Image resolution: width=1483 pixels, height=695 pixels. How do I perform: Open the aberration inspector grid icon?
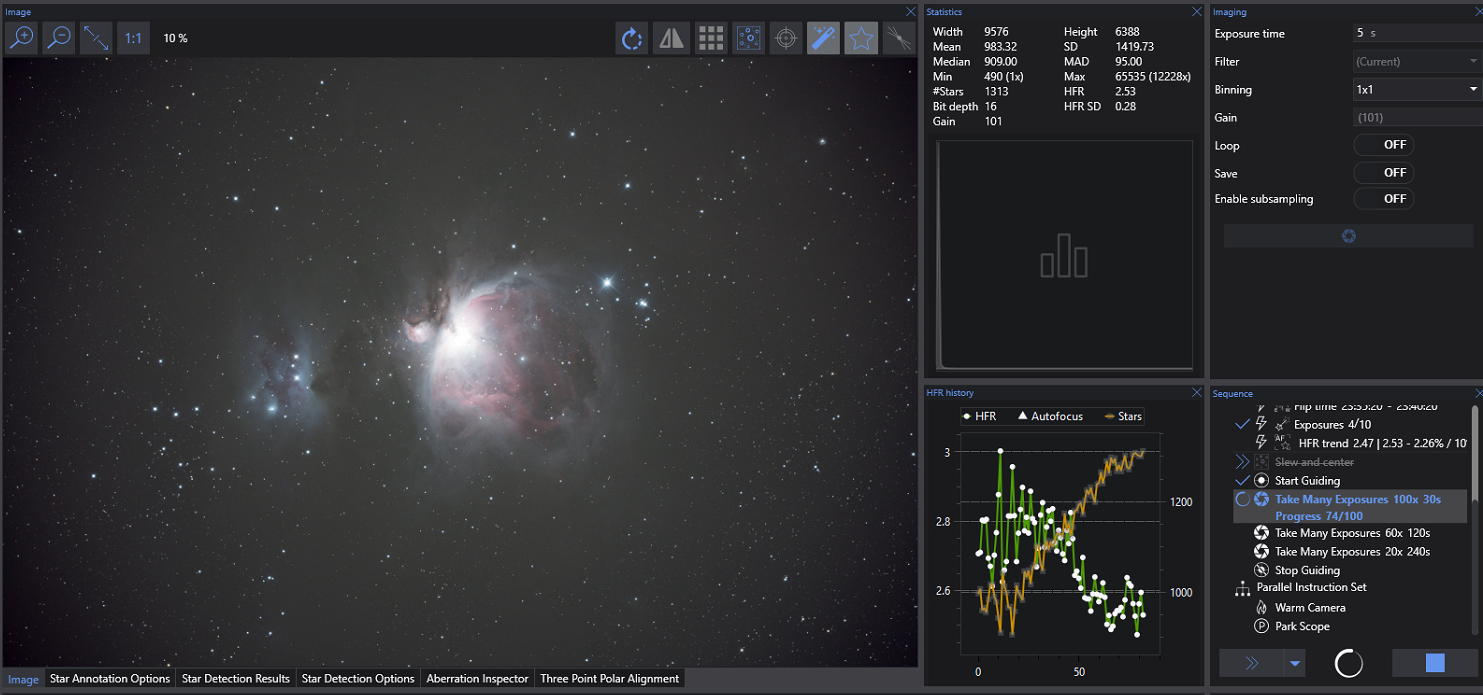[x=710, y=38]
